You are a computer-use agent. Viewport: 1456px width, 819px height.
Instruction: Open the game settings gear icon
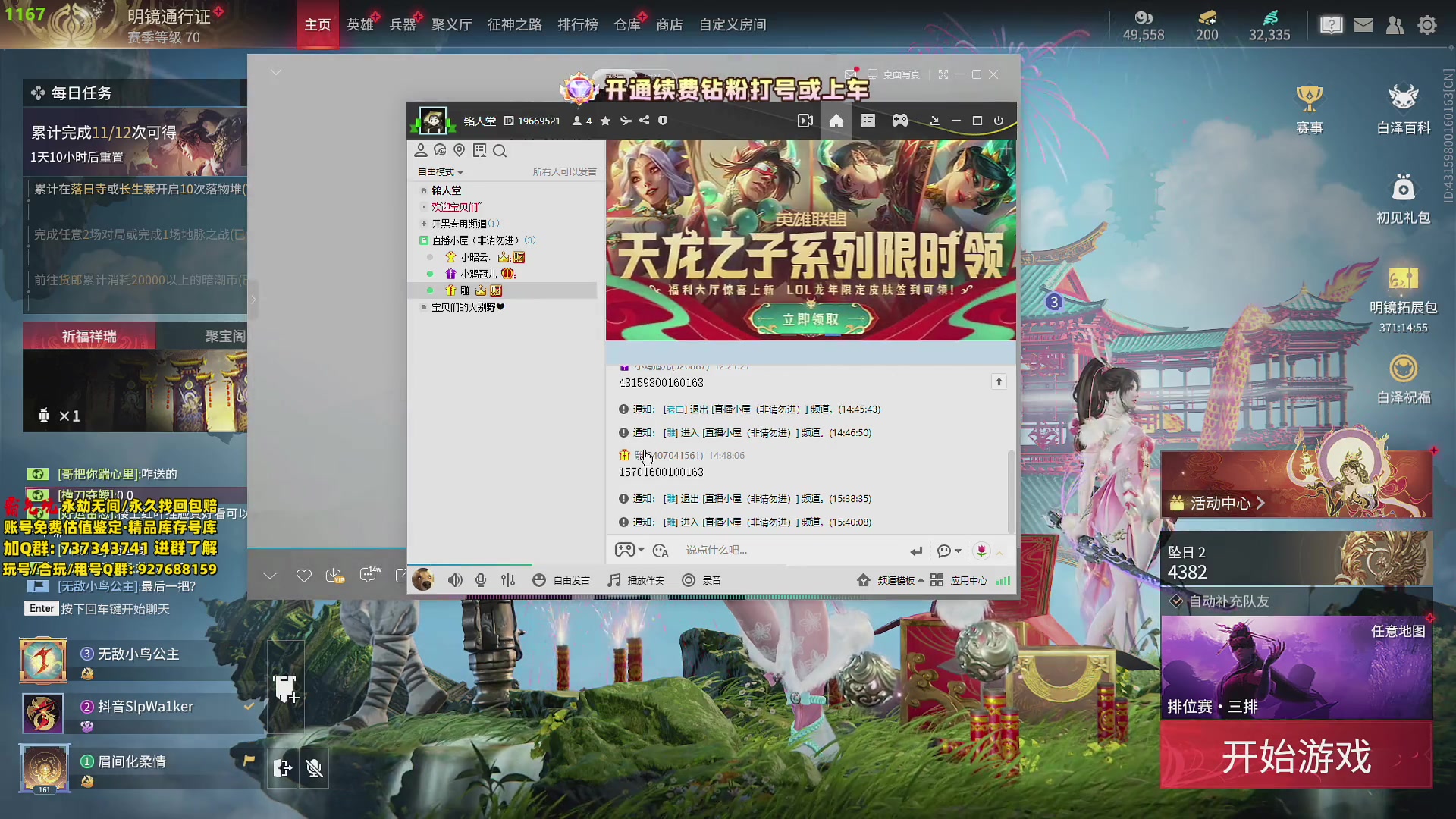pyautogui.click(x=1427, y=25)
